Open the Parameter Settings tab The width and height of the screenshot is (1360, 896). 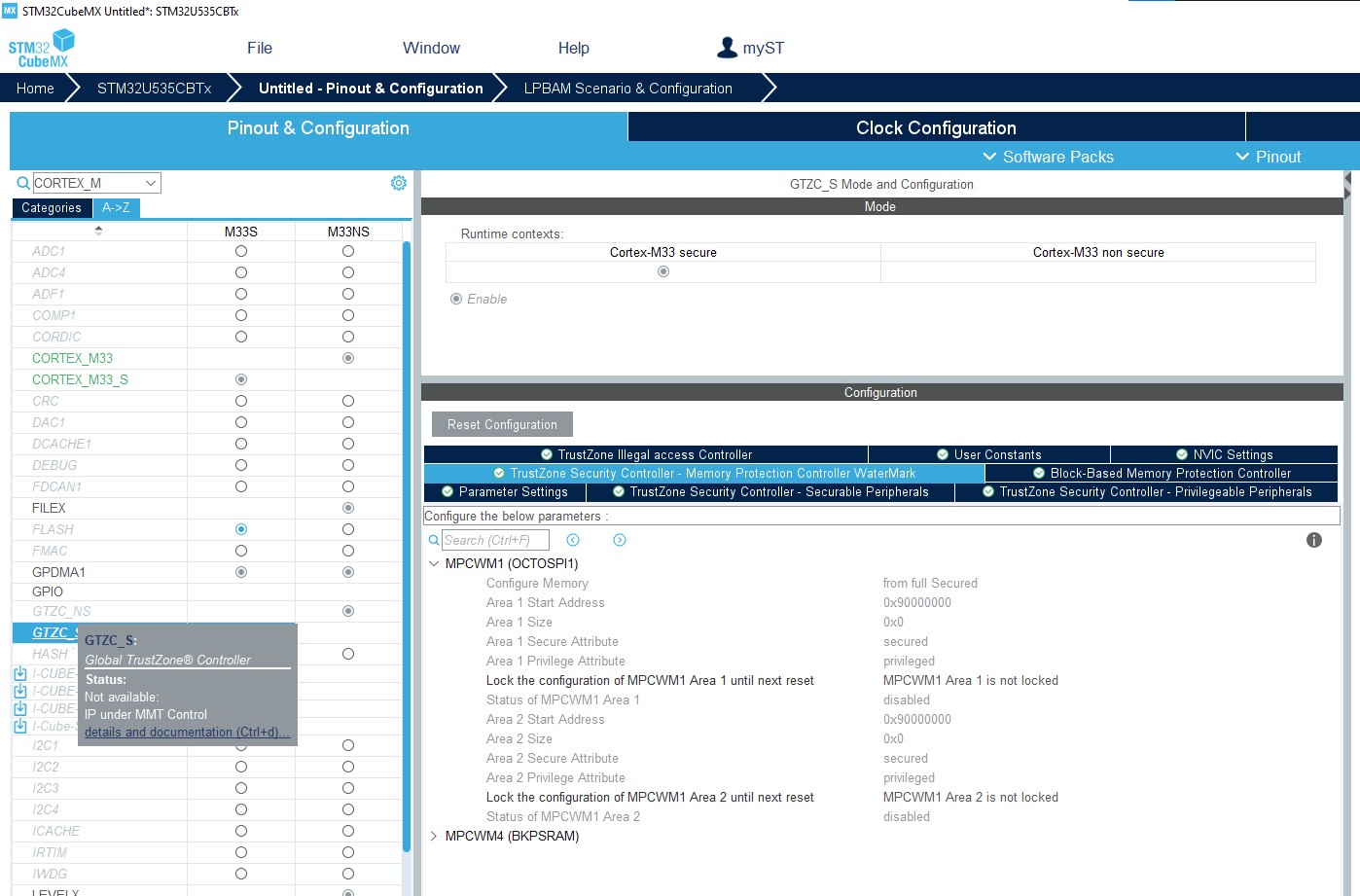click(x=504, y=491)
